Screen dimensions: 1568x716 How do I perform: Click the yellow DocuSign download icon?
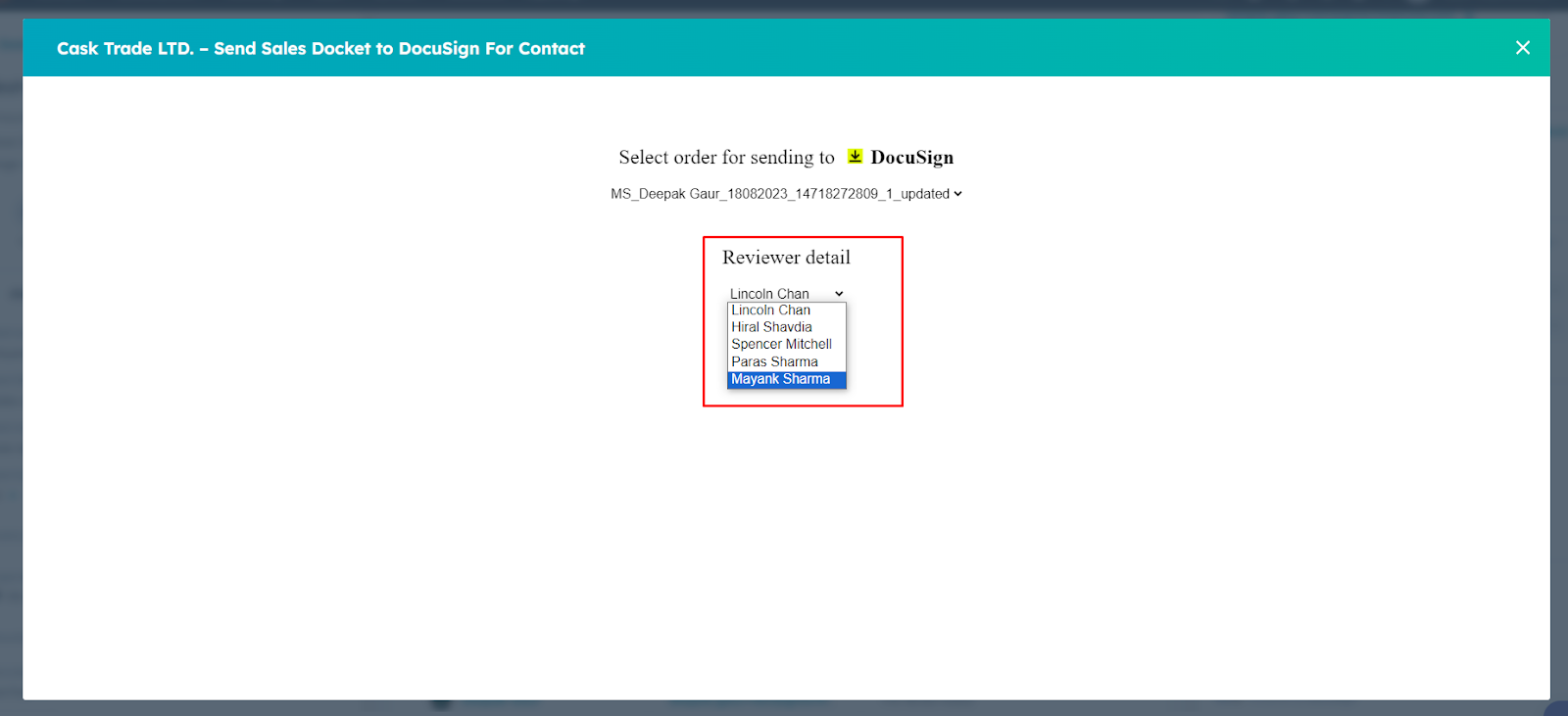(x=855, y=157)
